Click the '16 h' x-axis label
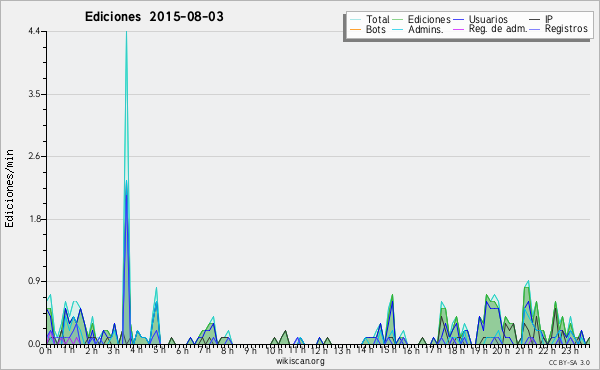Screen dimensions: 600x370 pos(410,351)
